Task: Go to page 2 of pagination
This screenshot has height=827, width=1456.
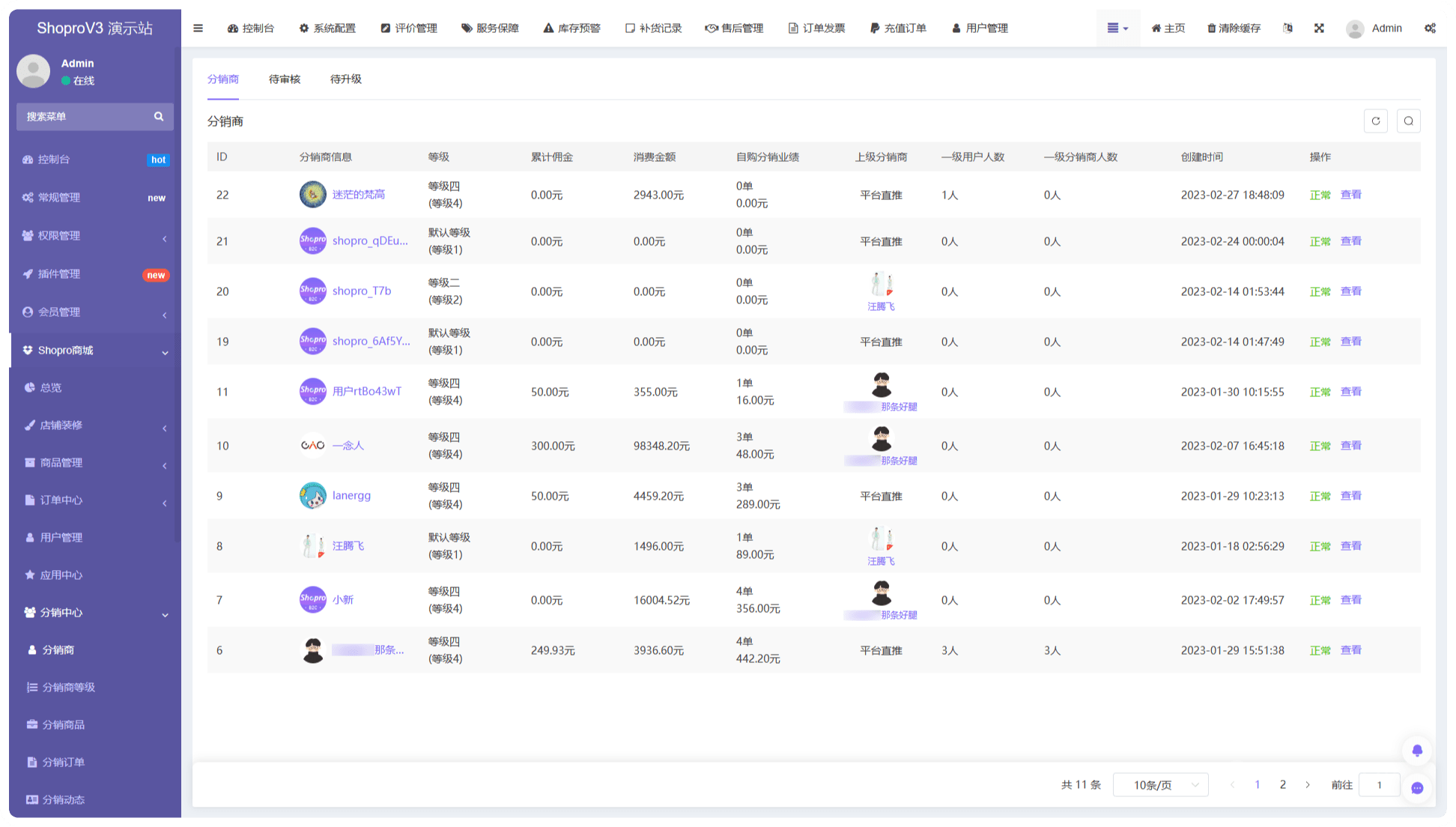Action: coord(1283,785)
